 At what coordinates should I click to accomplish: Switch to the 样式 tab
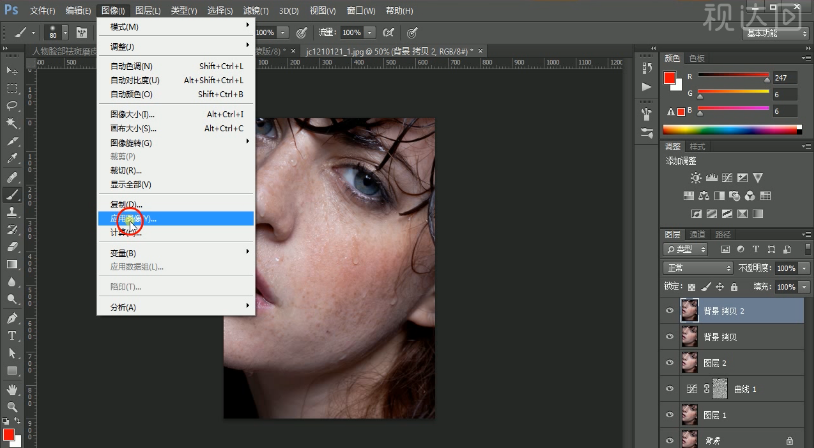pyautogui.click(x=697, y=146)
